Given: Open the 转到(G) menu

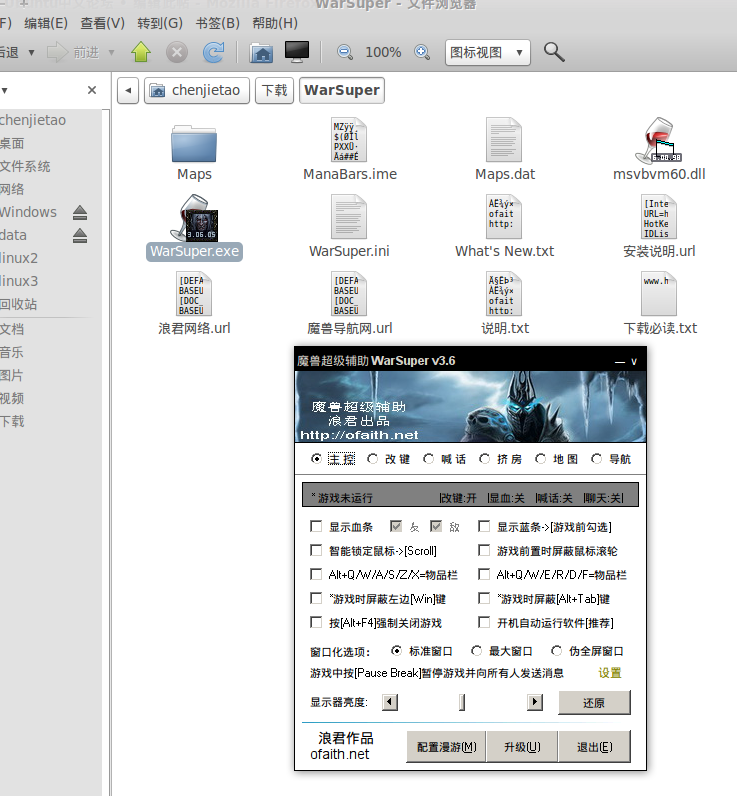Looking at the screenshot, I should (x=159, y=23).
